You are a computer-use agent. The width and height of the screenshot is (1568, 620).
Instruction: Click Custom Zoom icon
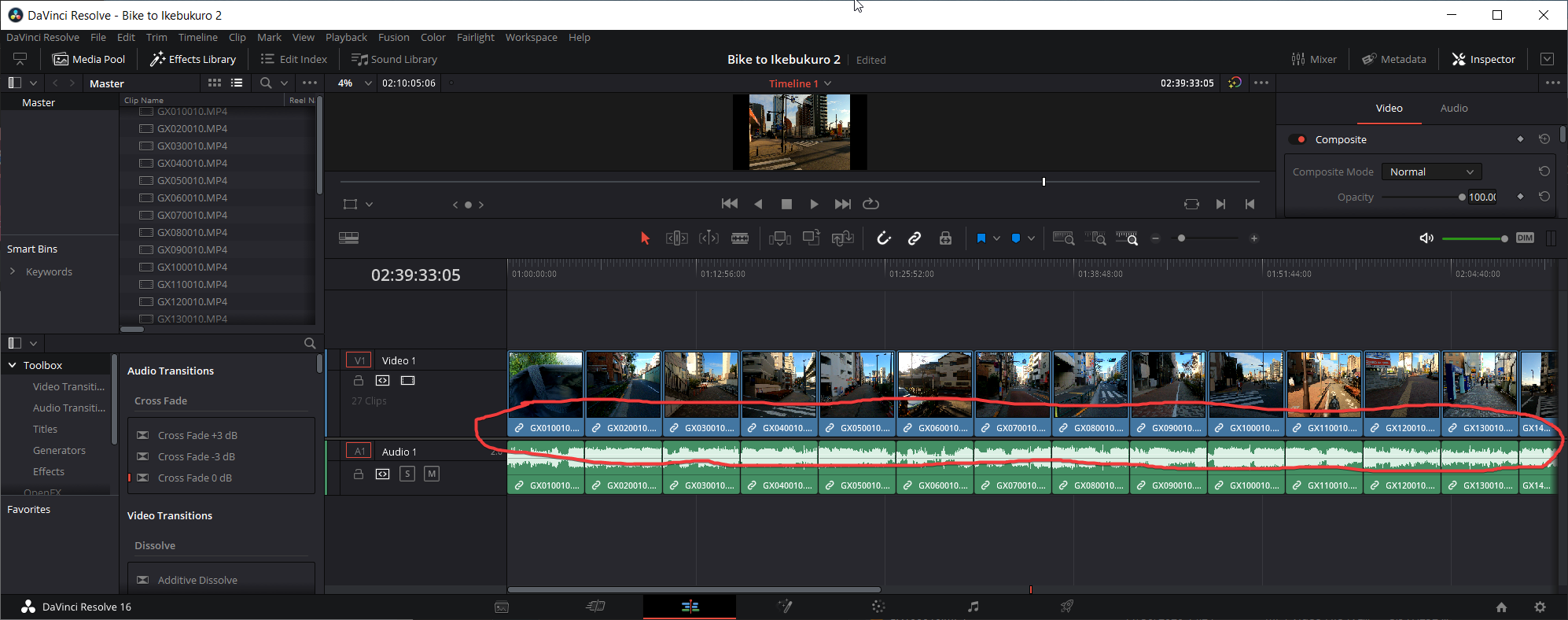(x=1127, y=238)
